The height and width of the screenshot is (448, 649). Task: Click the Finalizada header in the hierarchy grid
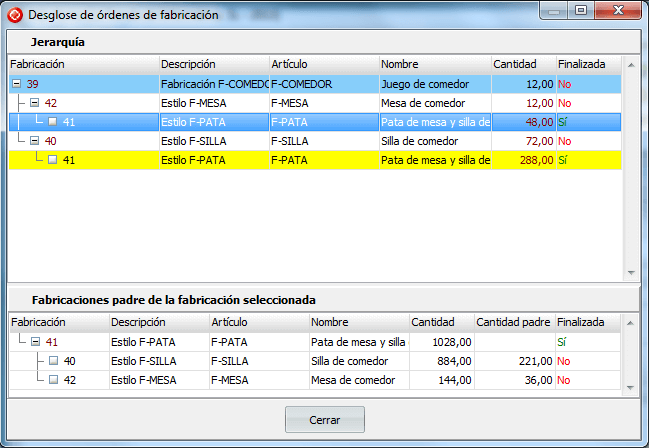pyautogui.click(x=587, y=64)
